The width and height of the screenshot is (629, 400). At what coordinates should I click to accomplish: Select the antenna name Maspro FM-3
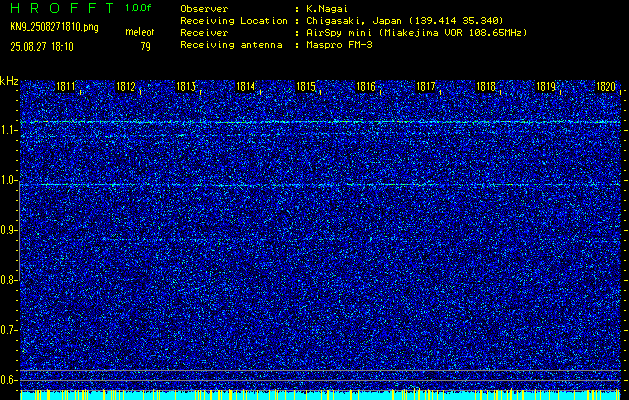tap(339, 45)
